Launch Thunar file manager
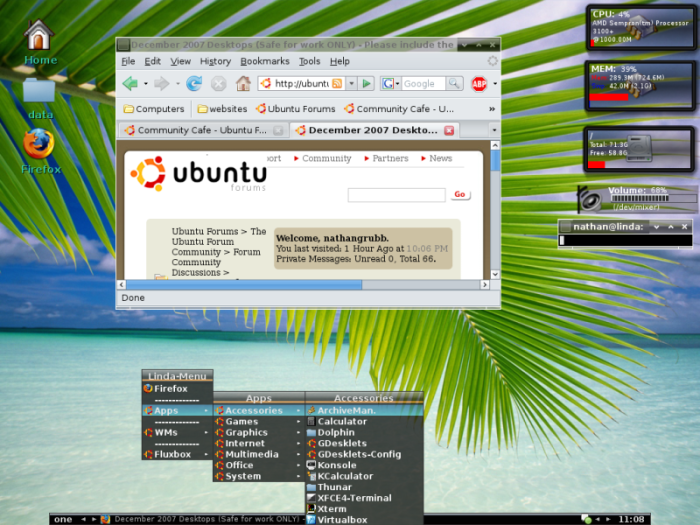 (364, 487)
